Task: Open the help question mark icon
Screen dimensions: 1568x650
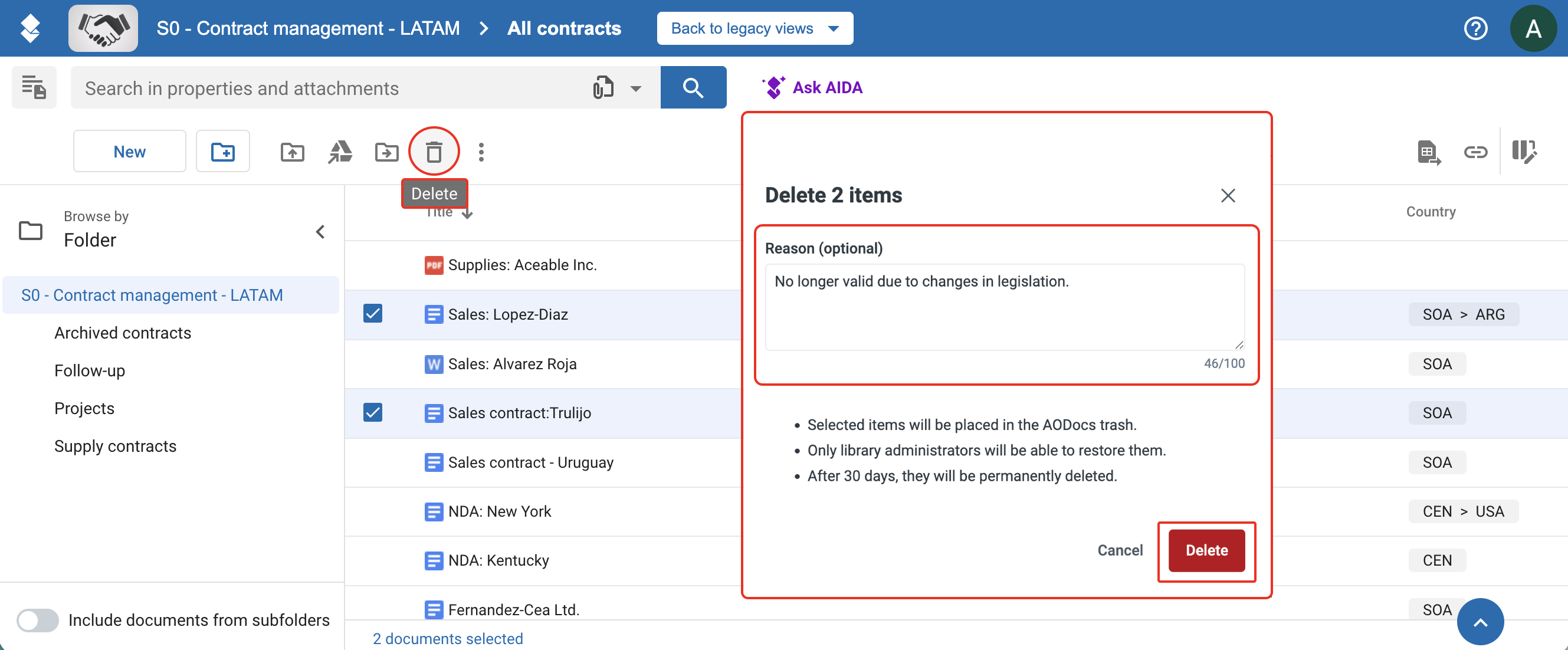Action: (1475, 28)
